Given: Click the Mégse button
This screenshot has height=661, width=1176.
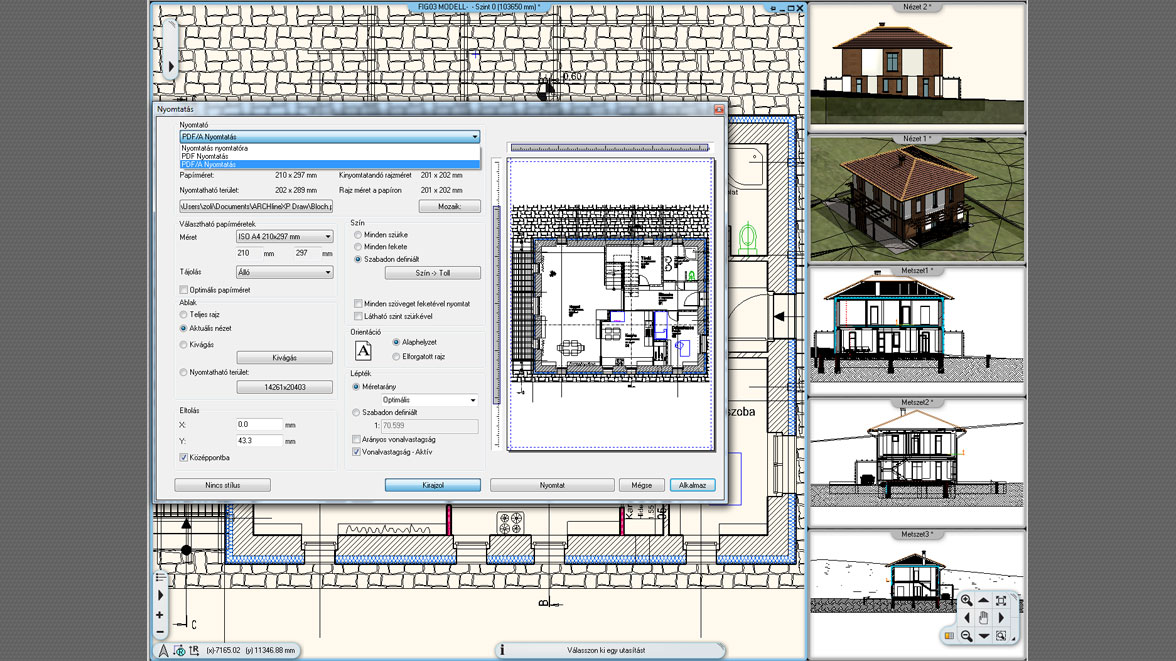Looking at the screenshot, I should click(x=641, y=485).
